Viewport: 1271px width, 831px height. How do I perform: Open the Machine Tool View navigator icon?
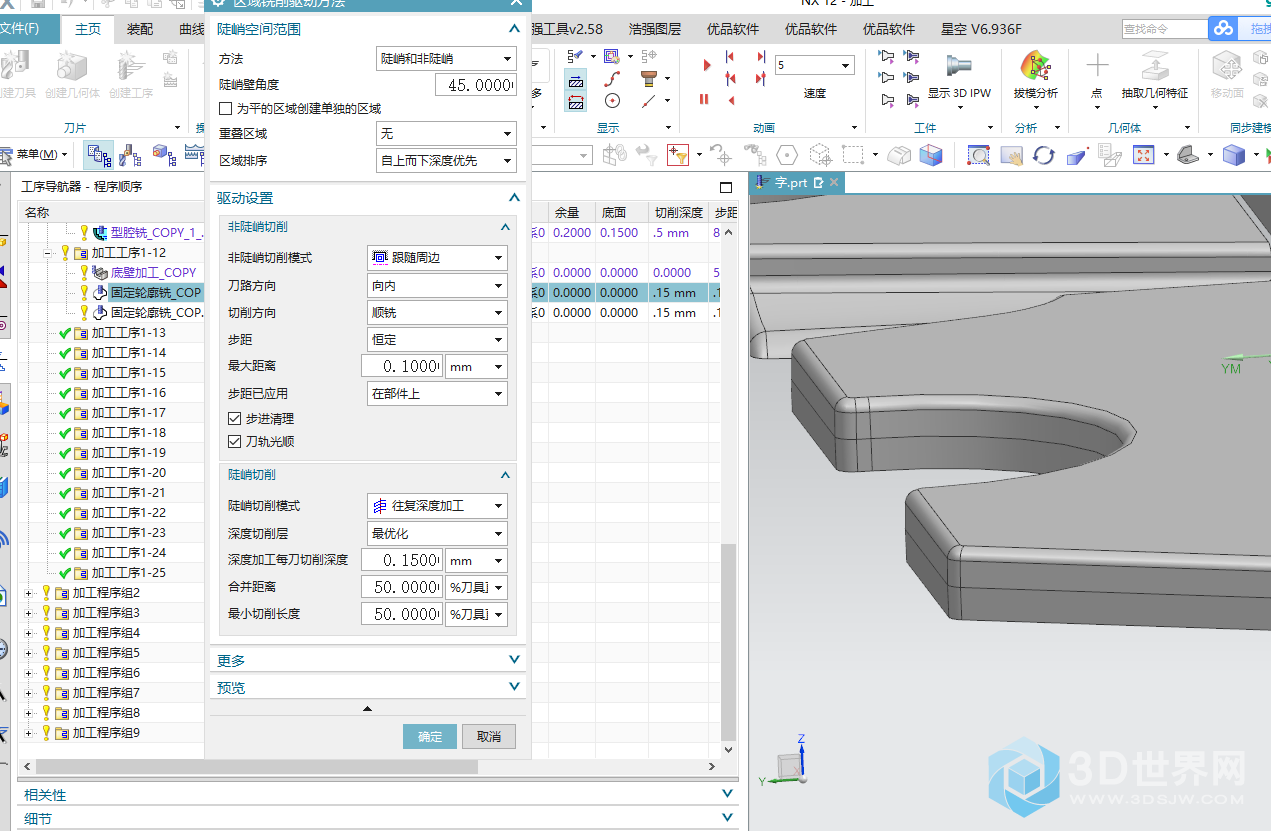[x=130, y=155]
